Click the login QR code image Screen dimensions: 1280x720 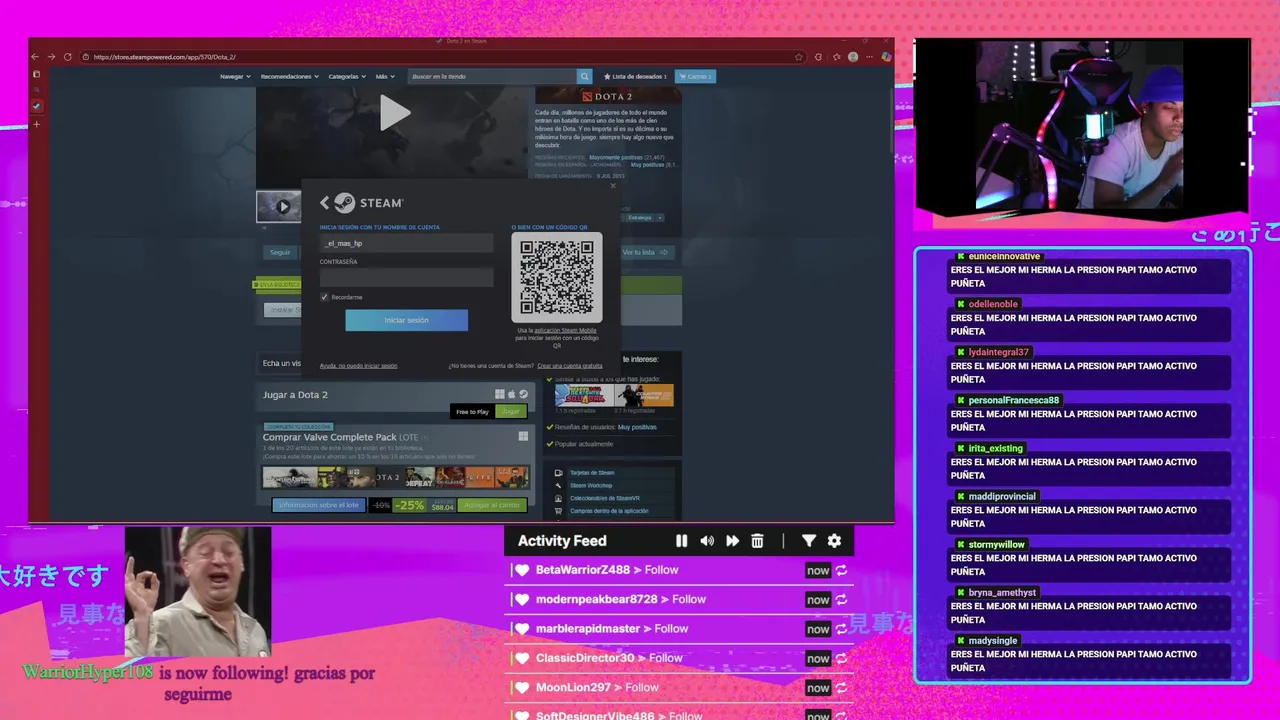557,277
